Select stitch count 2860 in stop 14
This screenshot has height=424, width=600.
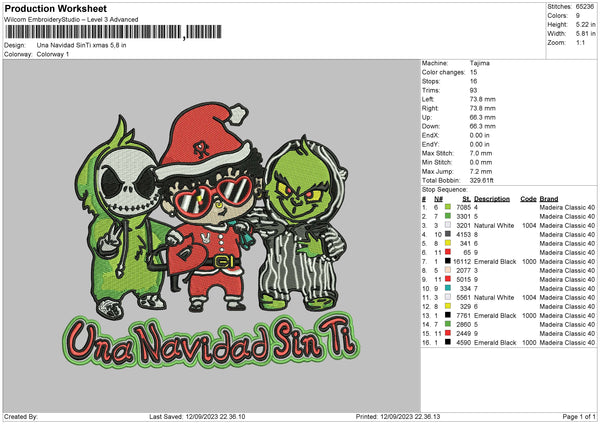tap(463, 325)
